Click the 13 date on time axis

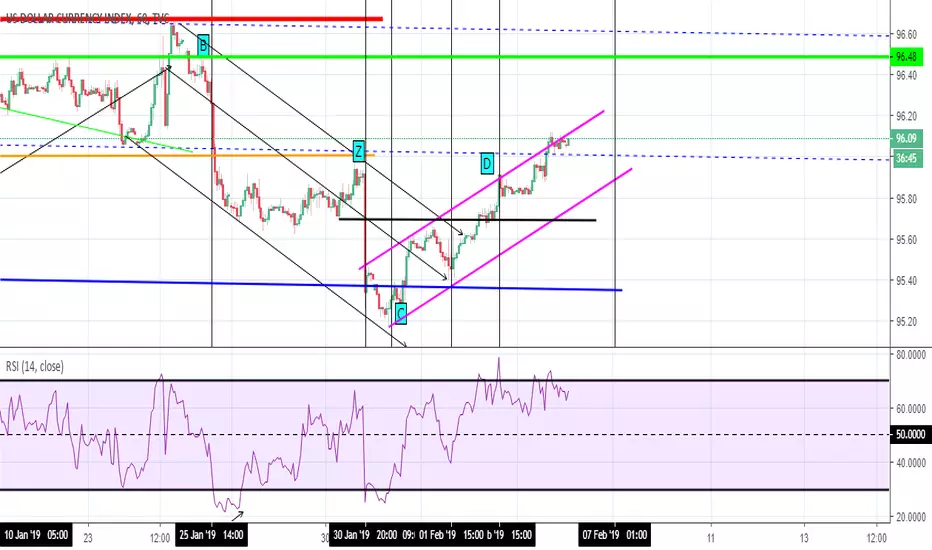point(804,538)
